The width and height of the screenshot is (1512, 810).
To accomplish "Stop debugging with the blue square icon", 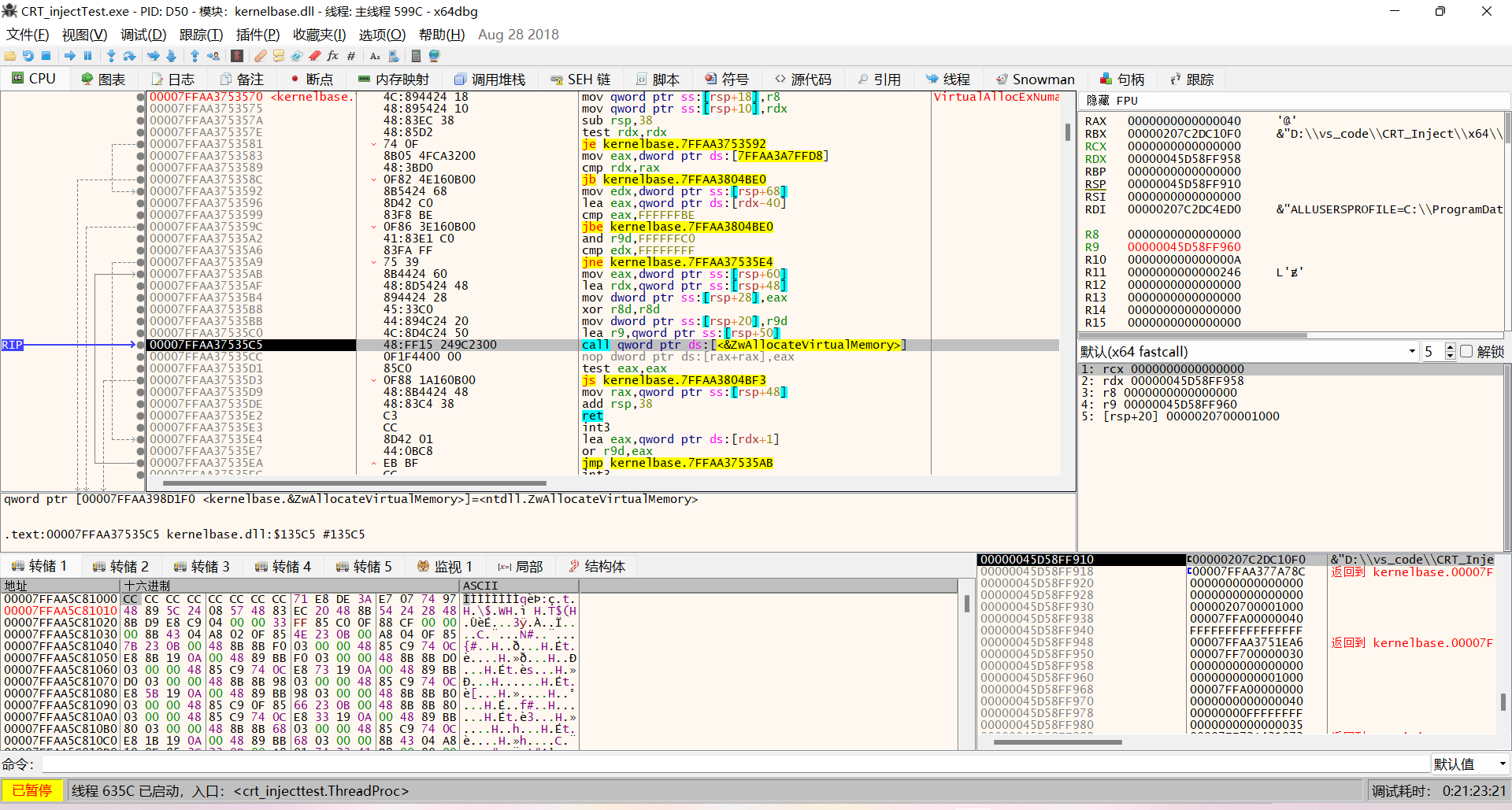I will click(46, 56).
